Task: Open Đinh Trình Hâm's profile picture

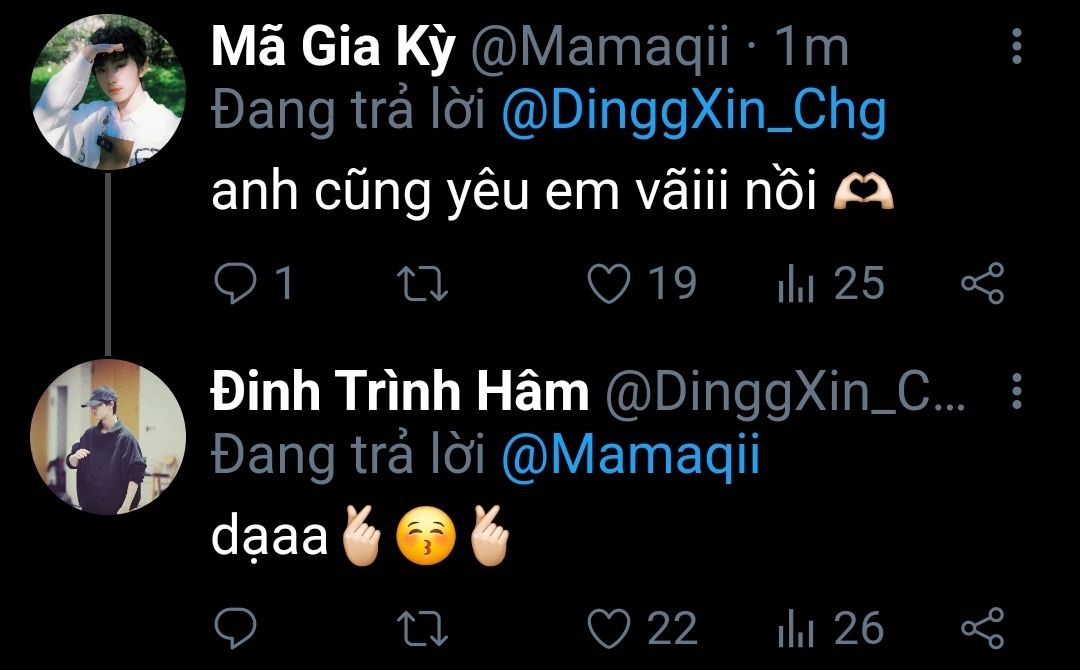Action: (x=108, y=437)
